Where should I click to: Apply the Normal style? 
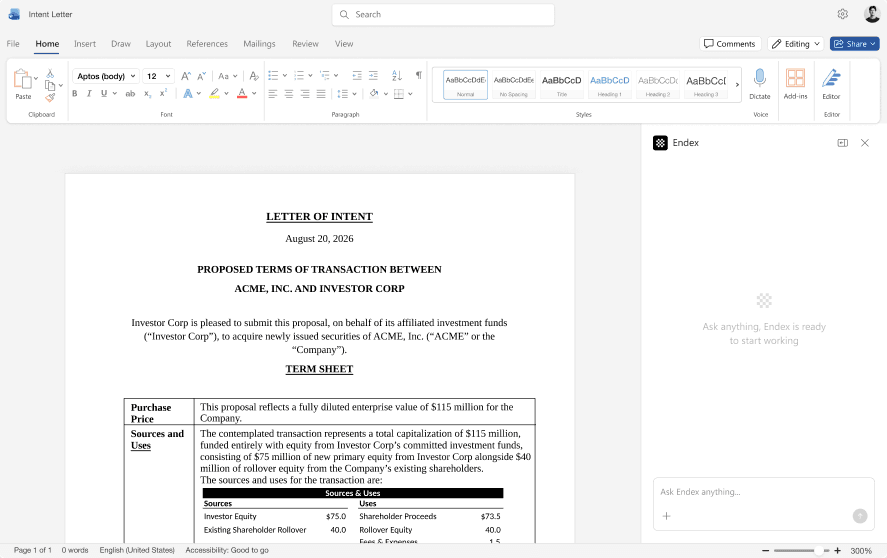pyautogui.click(x=466, y=85)
